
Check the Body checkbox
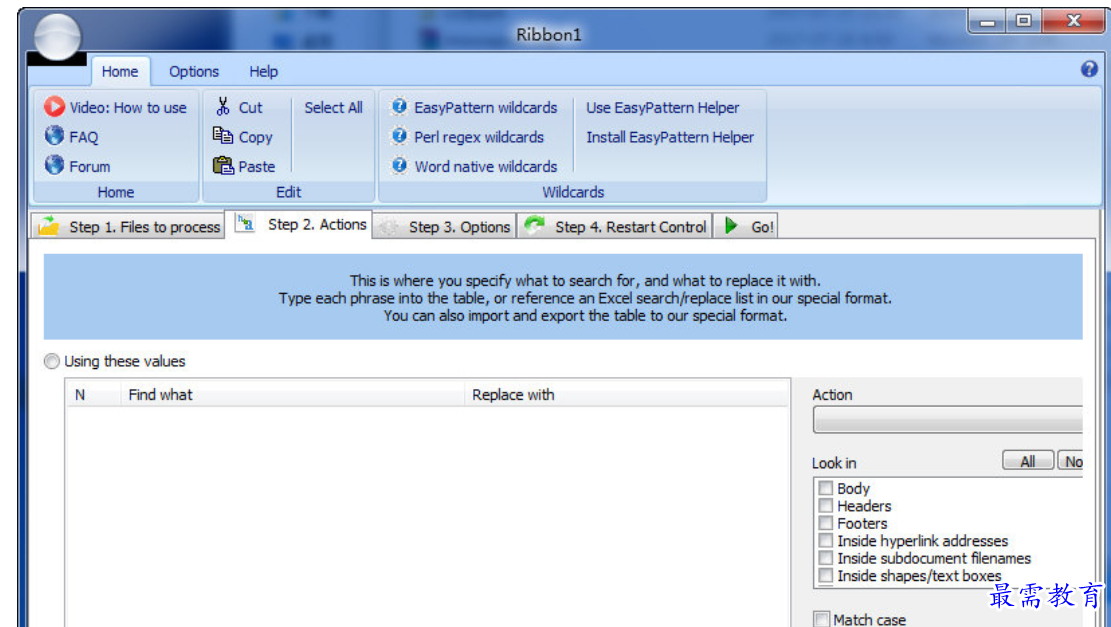[x=825, y=488]
